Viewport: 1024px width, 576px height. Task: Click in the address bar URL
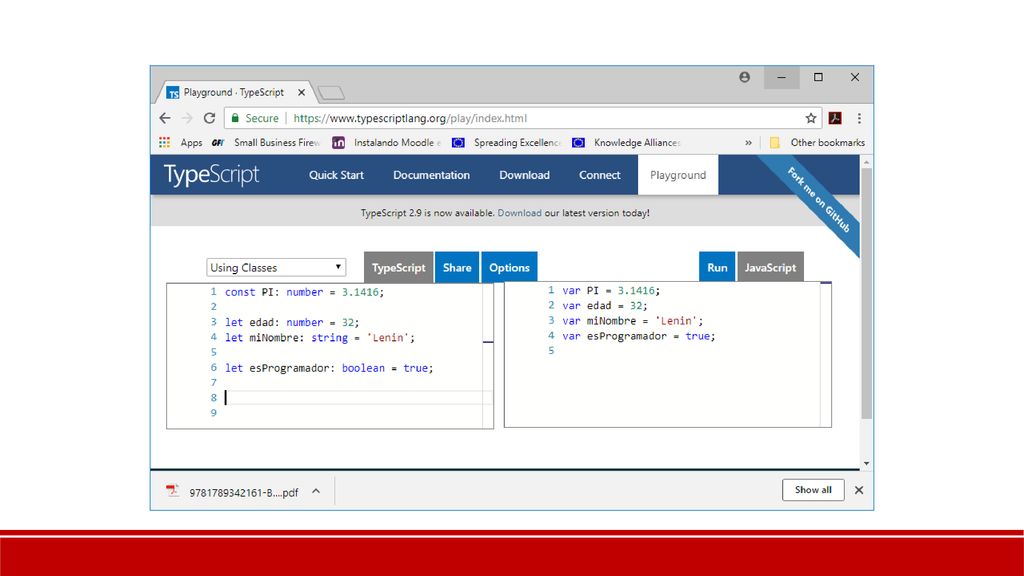tap(410, 118)
